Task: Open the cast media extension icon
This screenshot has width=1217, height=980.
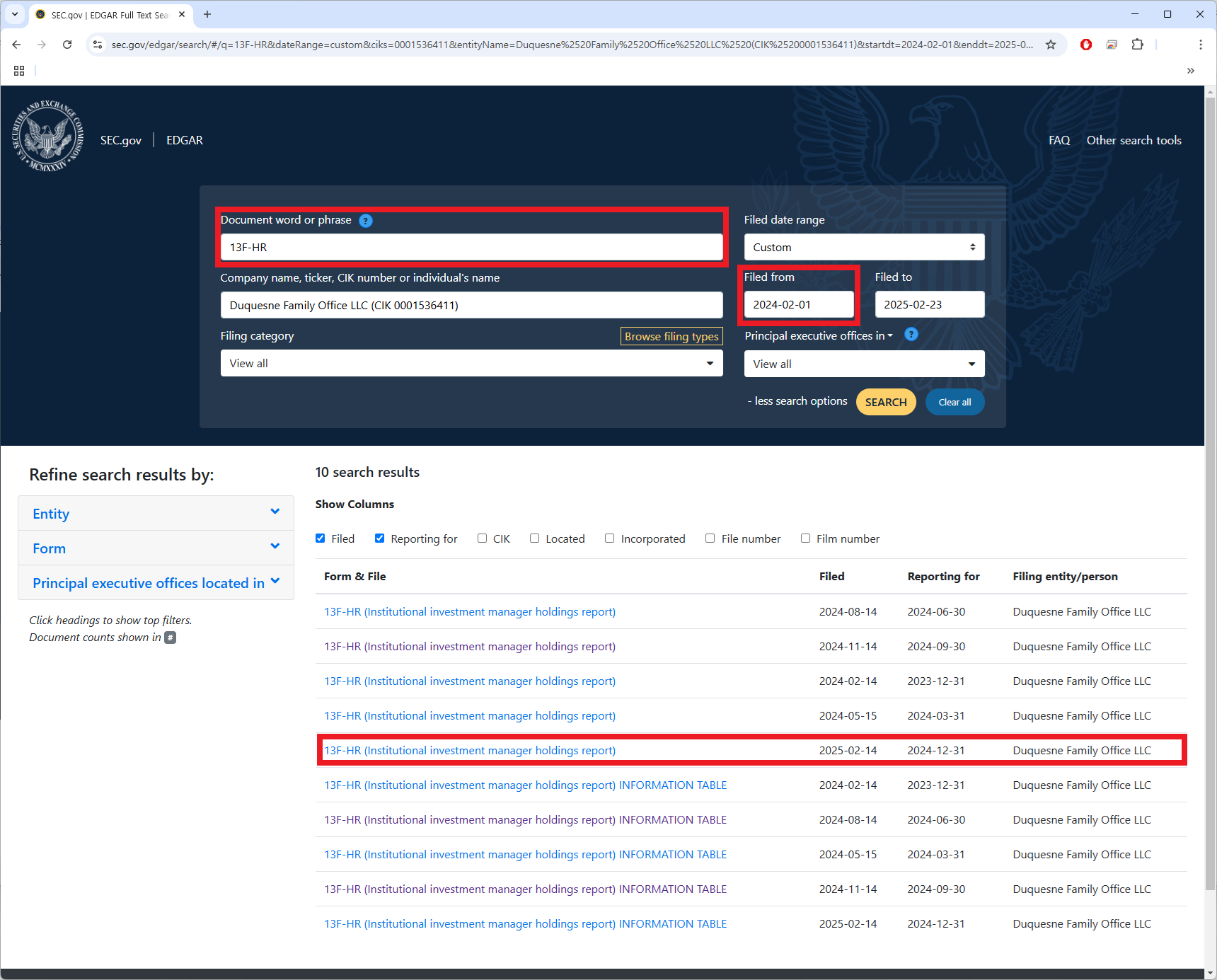Action: (x=1112, y=45)
